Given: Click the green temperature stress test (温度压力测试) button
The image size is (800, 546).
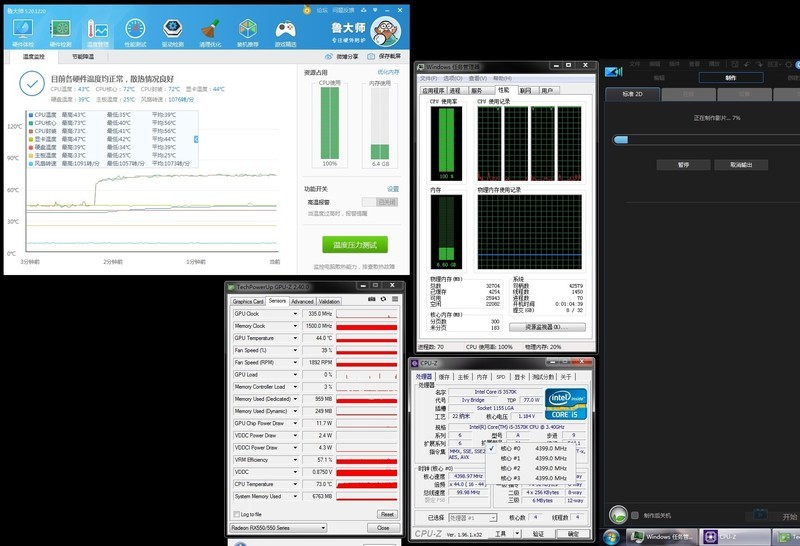Looking at the screenshot, I should [x=355, y=245].
